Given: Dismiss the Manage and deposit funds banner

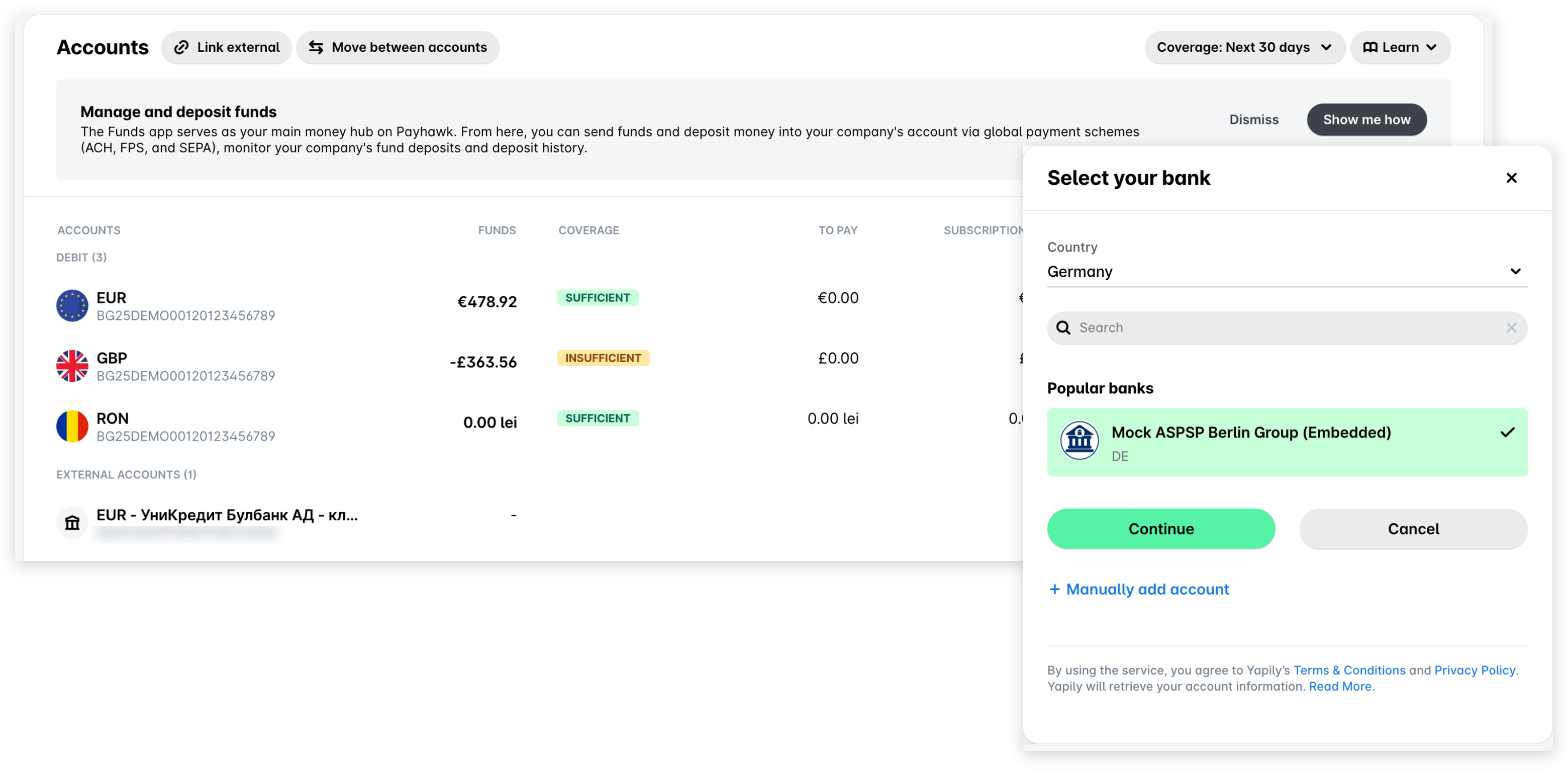Looking at the screenshot, I should click(1253, 119).
